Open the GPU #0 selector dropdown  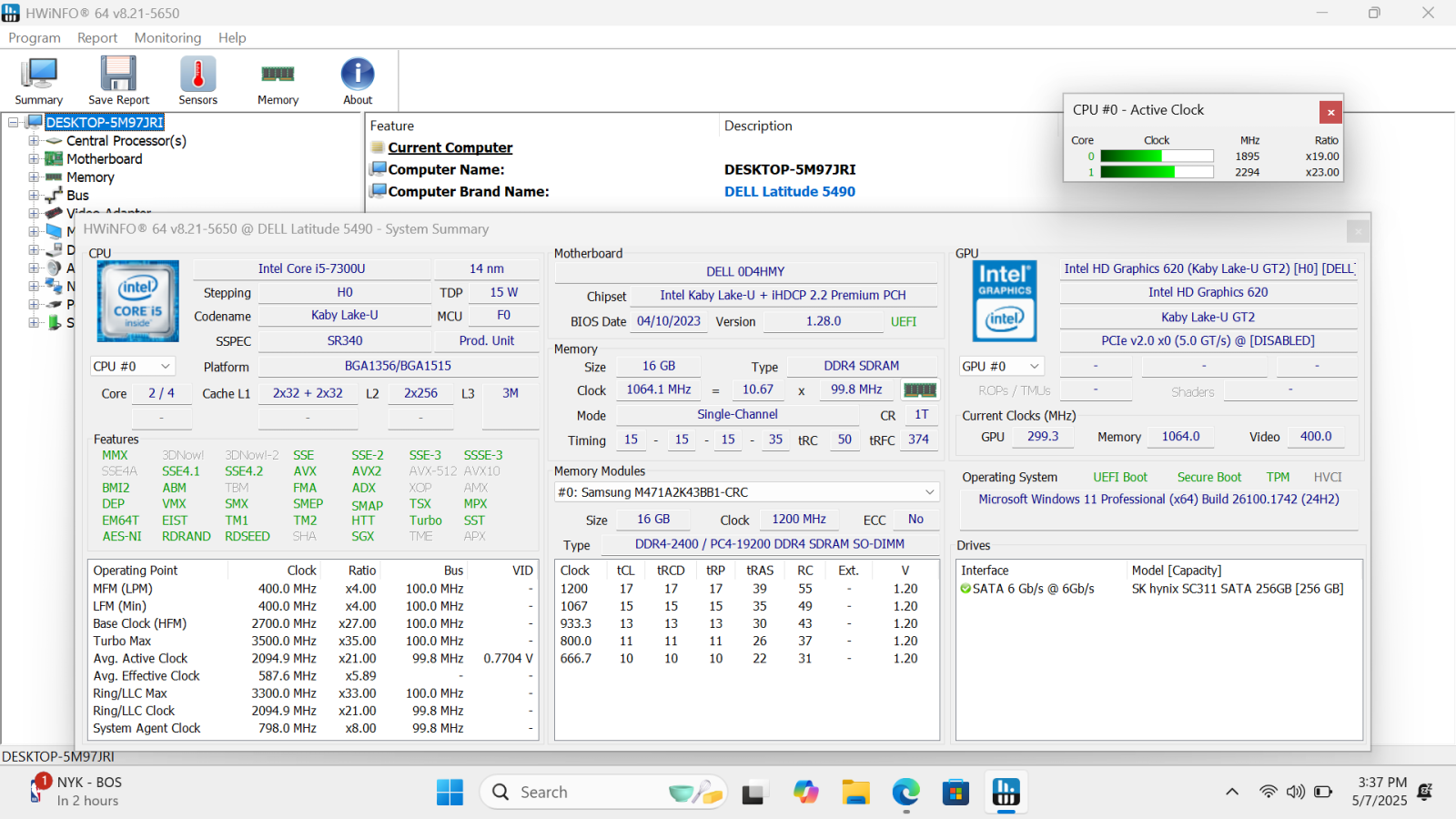1001,366
